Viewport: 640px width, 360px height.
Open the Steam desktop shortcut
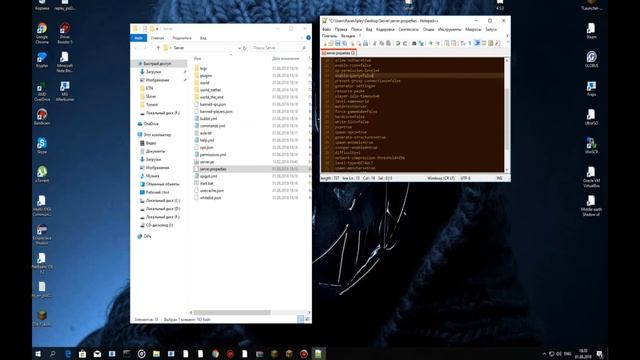pyautogui.click(x=591, y=31)
